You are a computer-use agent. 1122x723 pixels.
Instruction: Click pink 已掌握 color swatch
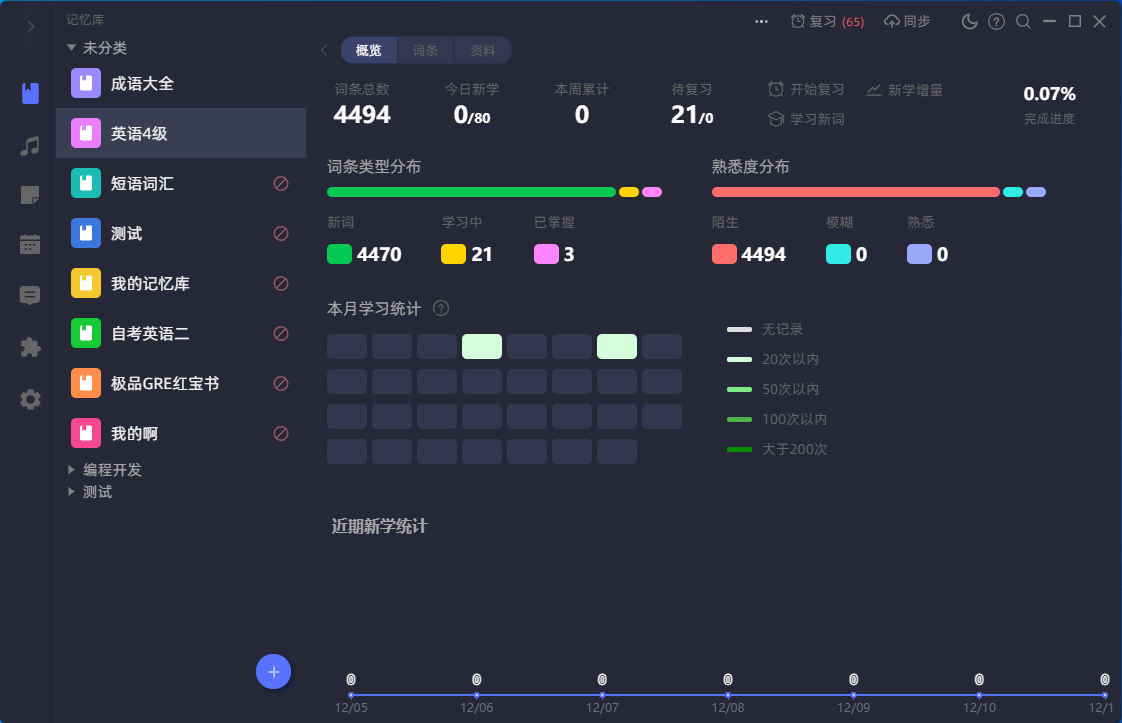(547, 254)
